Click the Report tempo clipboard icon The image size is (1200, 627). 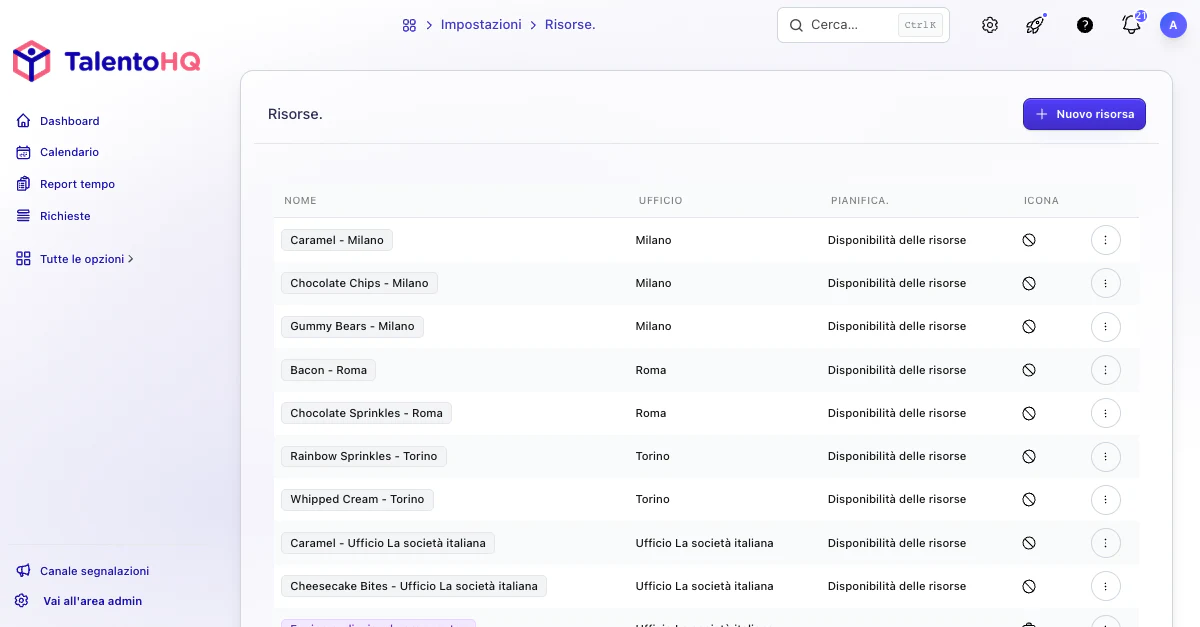click(23, 184)
